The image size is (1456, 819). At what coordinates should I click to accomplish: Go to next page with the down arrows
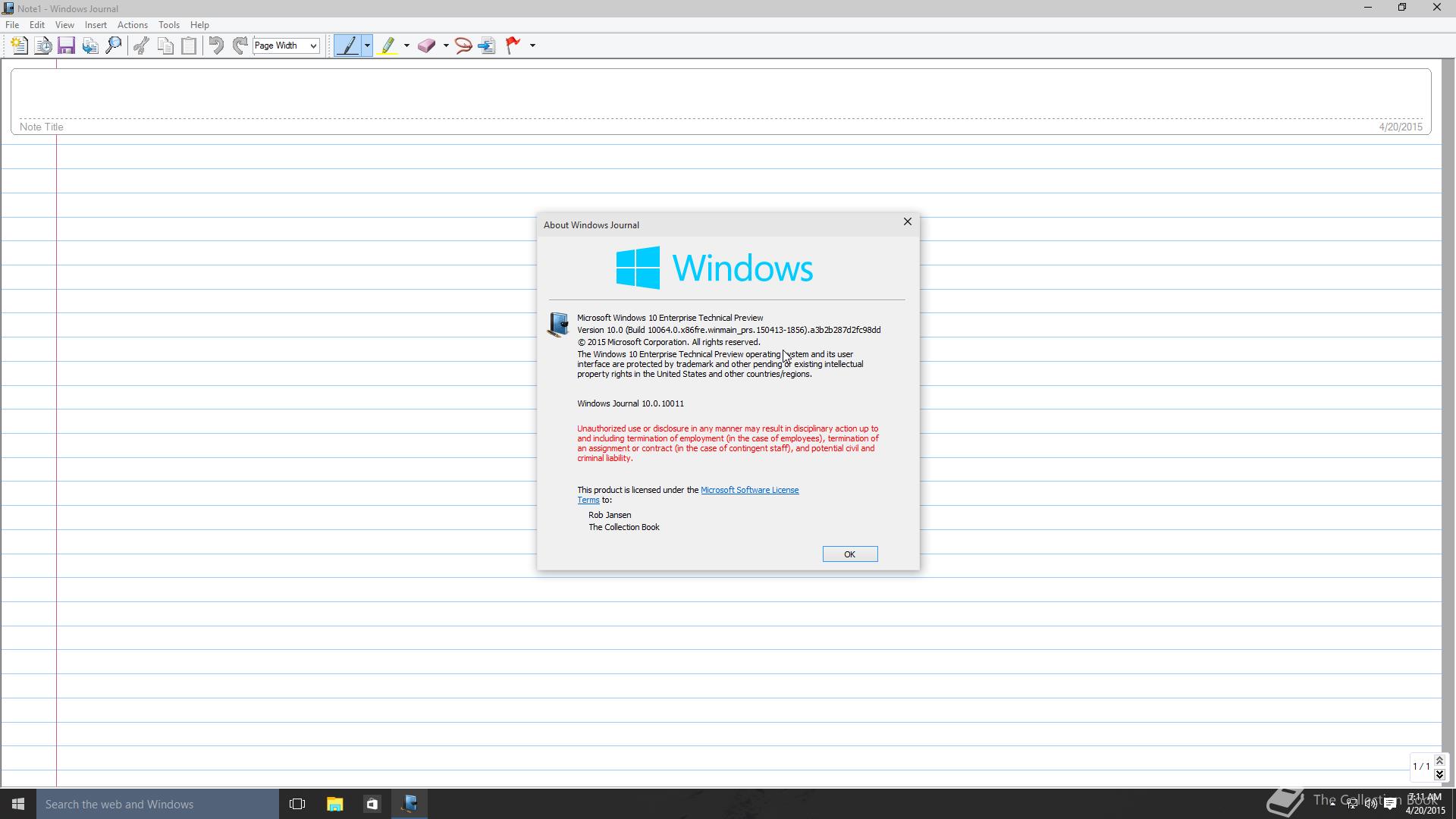pyautogui.click(x=1439, y=773)
